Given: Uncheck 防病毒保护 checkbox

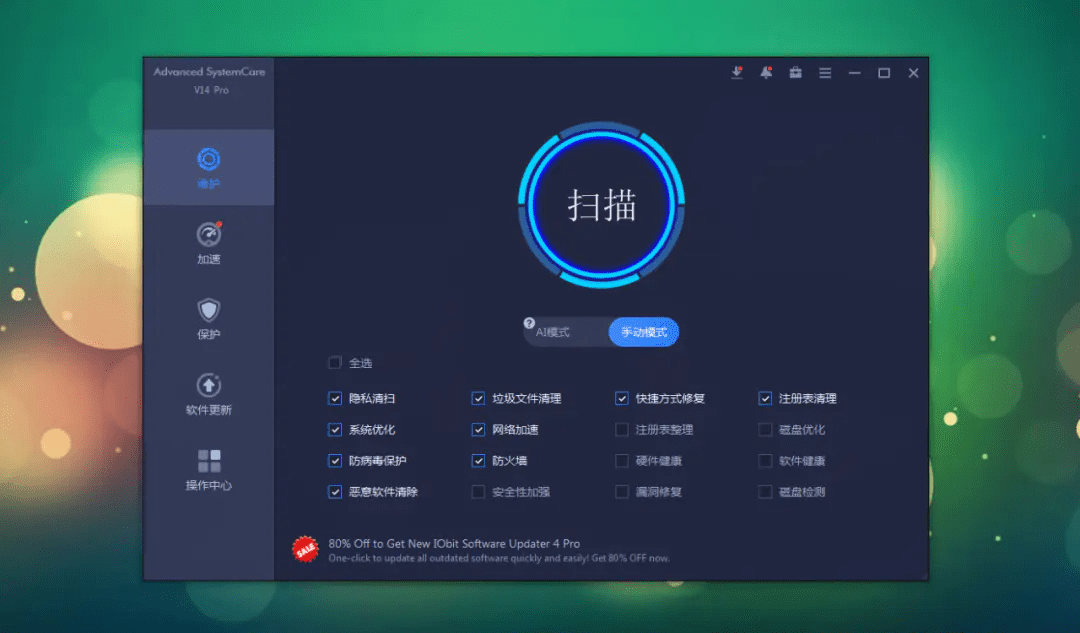Looking at the screenshot, I should 335,460.
